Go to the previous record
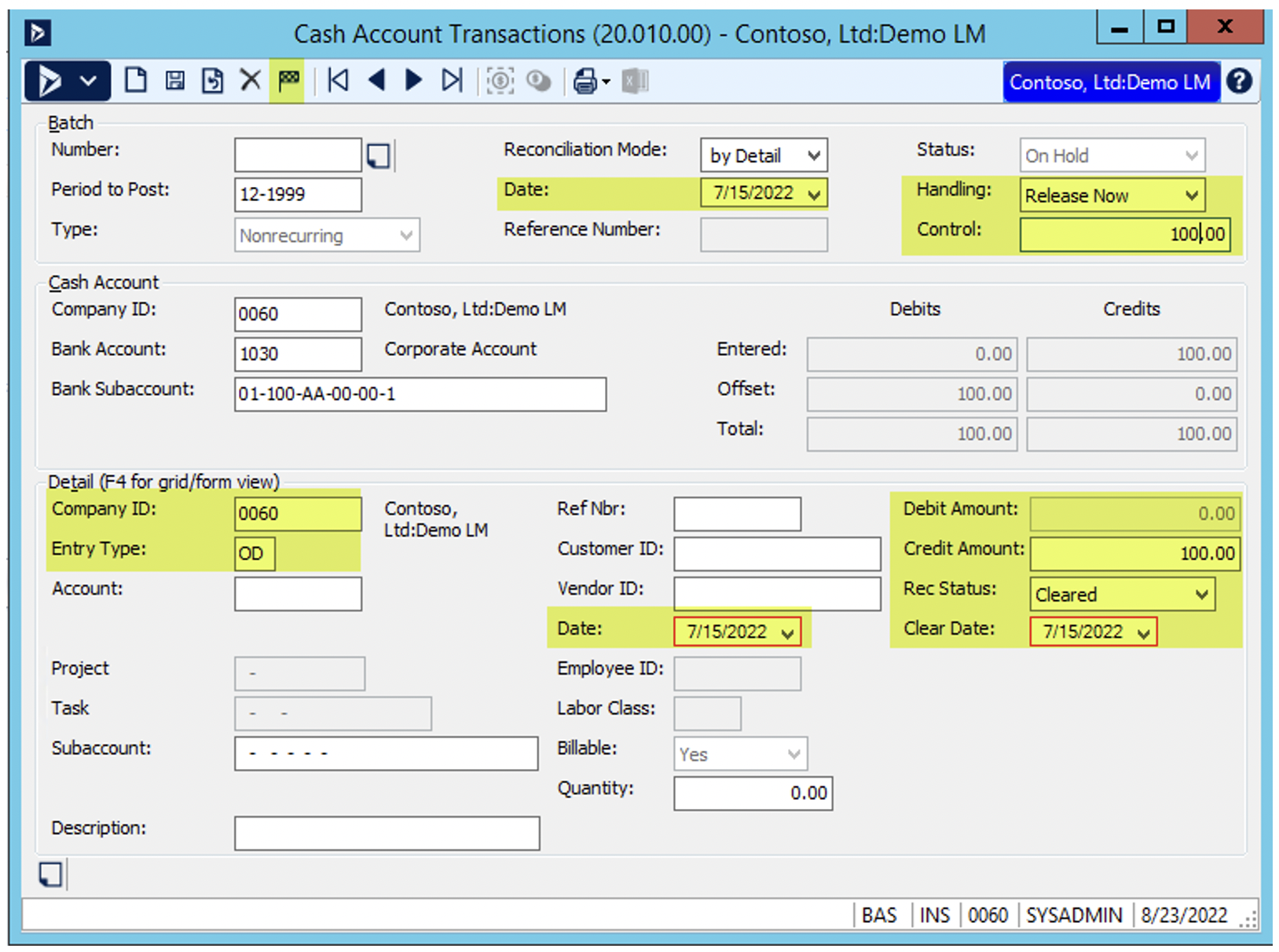The image size is (1279, 952). tap(377, 80)
